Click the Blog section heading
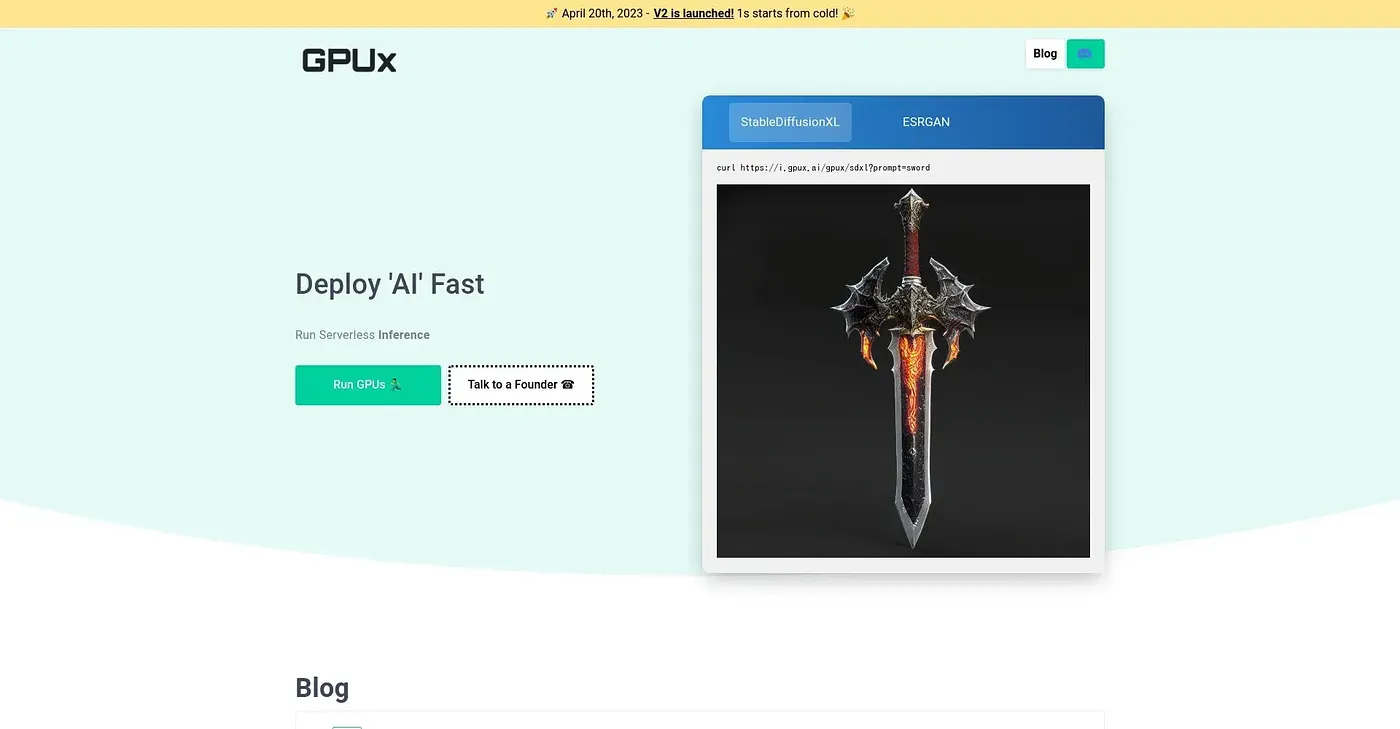1400x729 pixels. [x=322, y=688]
